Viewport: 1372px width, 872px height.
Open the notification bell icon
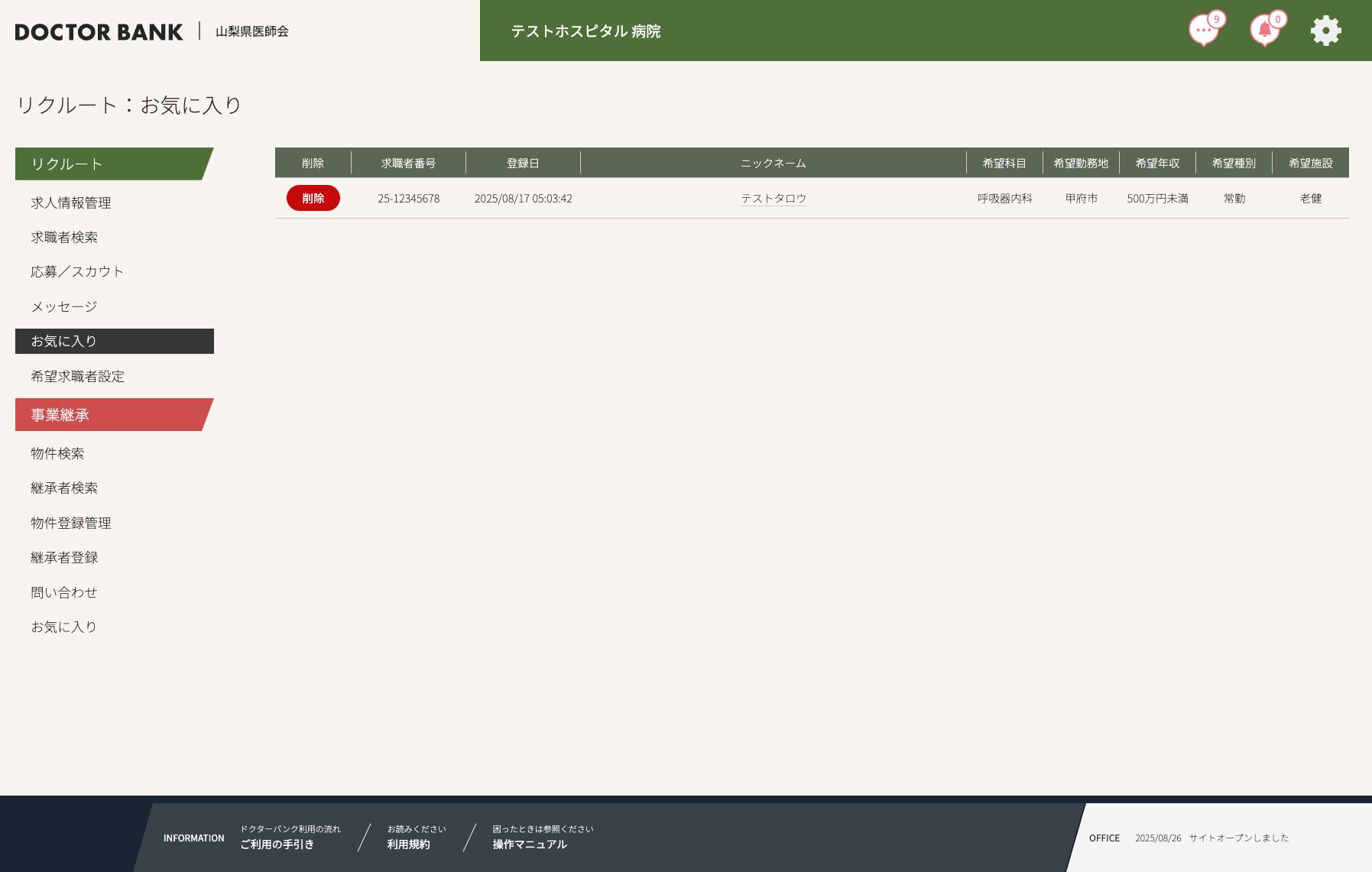[x=1264, y=31]
